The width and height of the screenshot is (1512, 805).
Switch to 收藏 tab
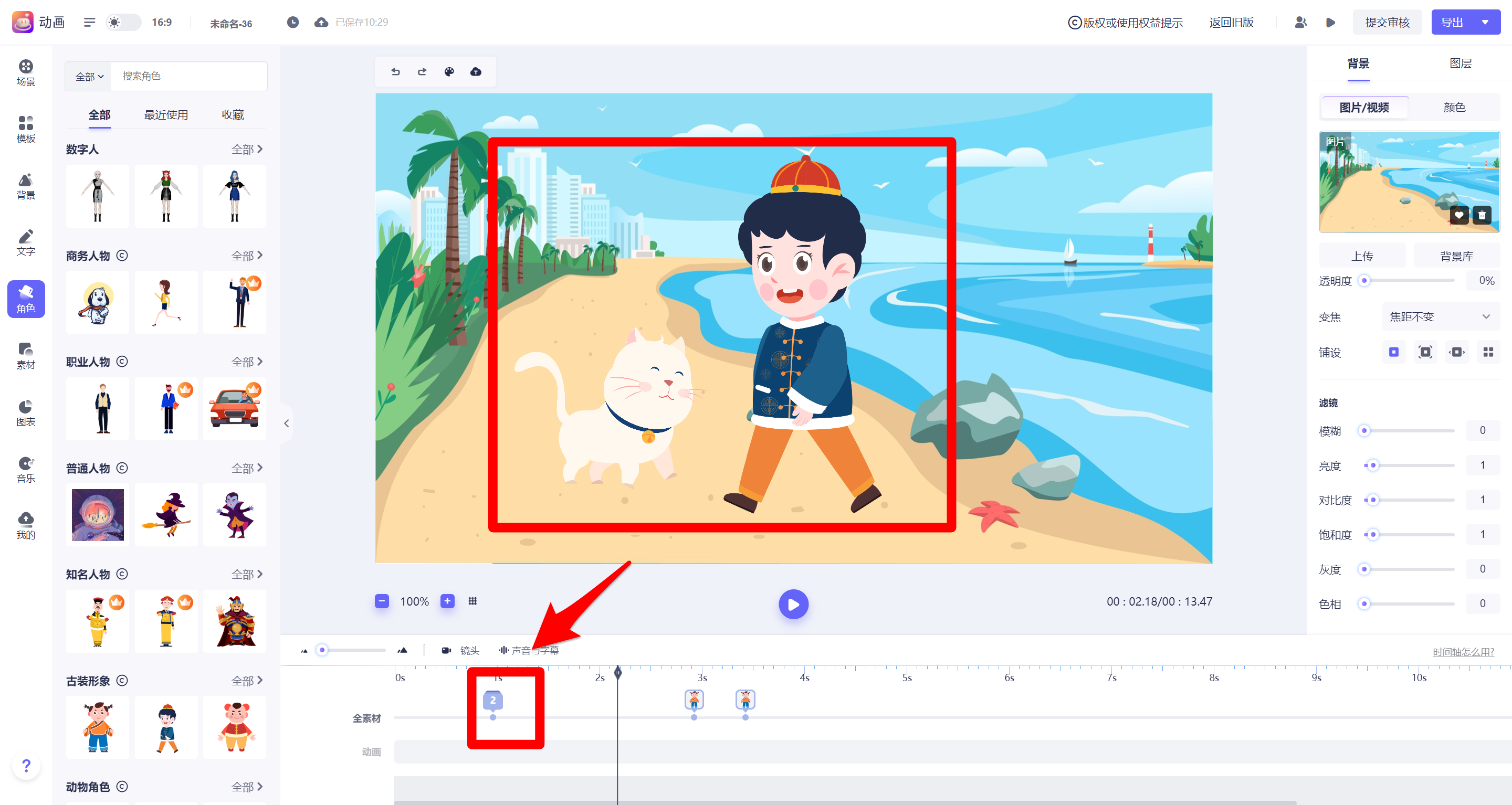pyautogui.click(x=233, y=115)
